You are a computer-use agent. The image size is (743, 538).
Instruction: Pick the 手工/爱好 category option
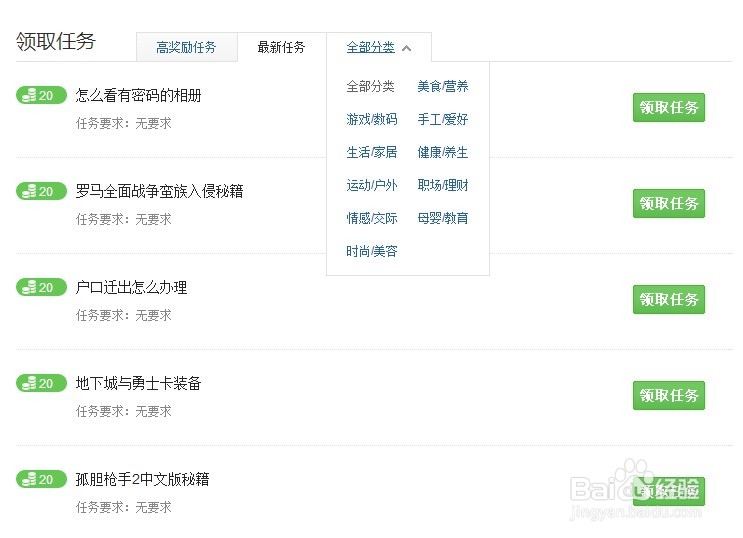443,120
